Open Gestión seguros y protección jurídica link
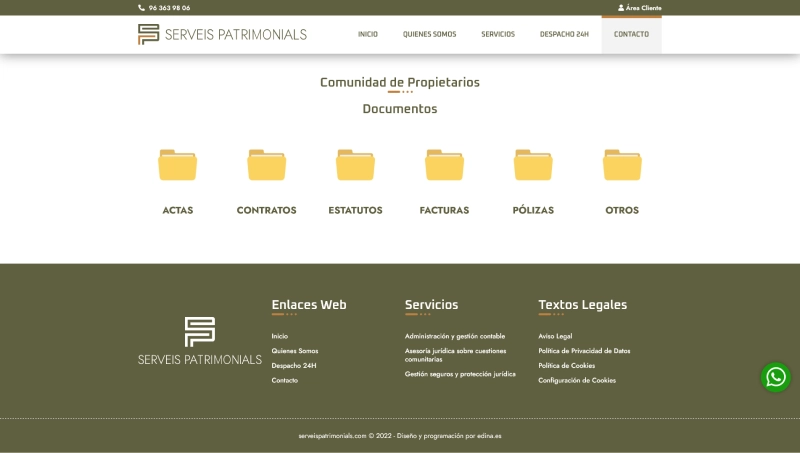Viewport: 800px width, 453px height. pos(460,374)
